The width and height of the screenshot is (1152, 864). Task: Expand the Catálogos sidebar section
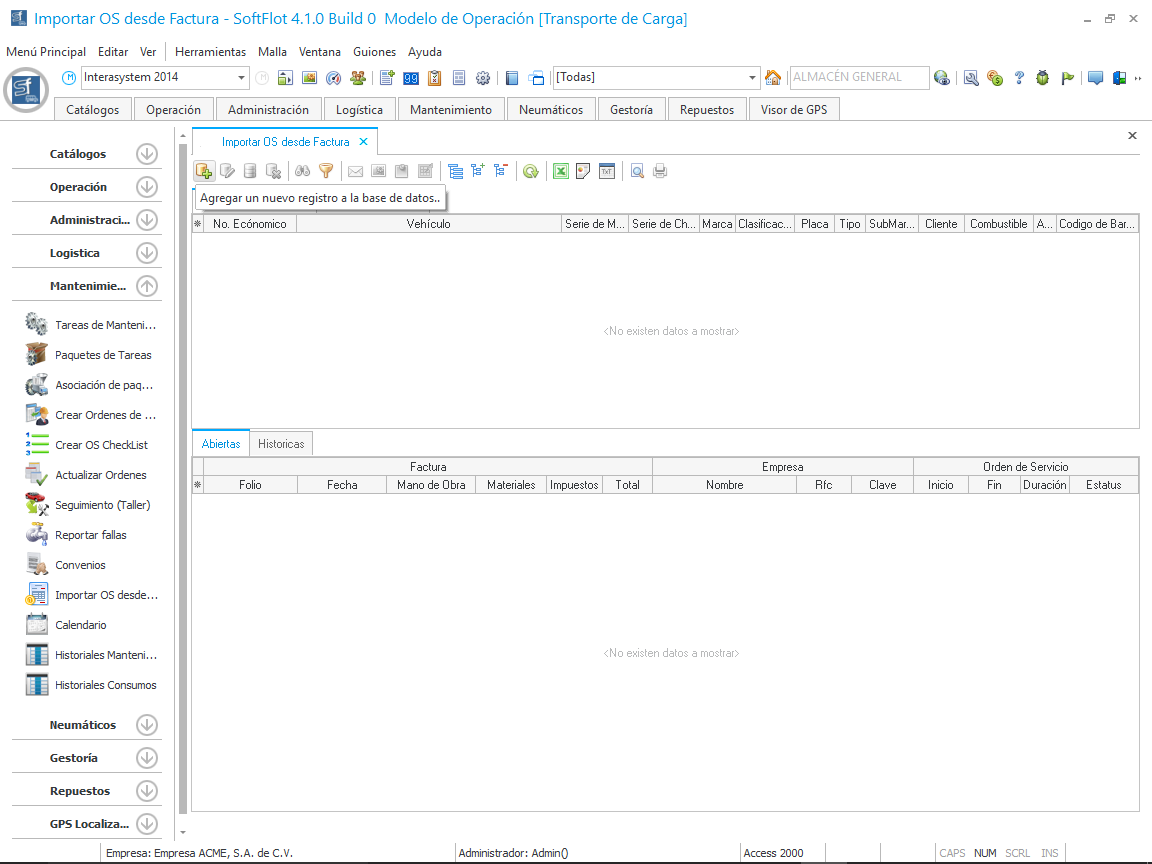coord(147,154)
